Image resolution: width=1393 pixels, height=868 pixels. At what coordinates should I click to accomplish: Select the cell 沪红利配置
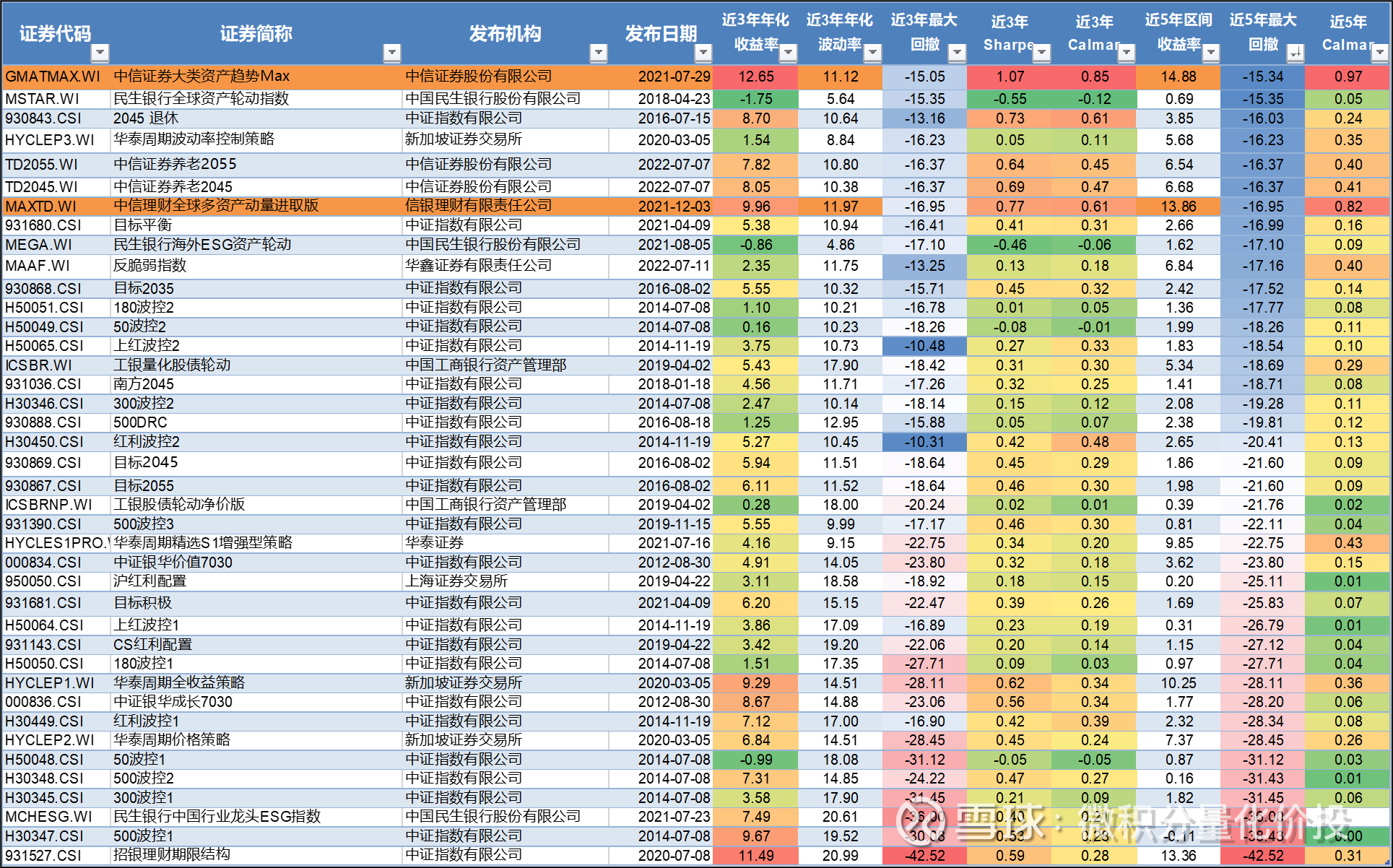256,581
